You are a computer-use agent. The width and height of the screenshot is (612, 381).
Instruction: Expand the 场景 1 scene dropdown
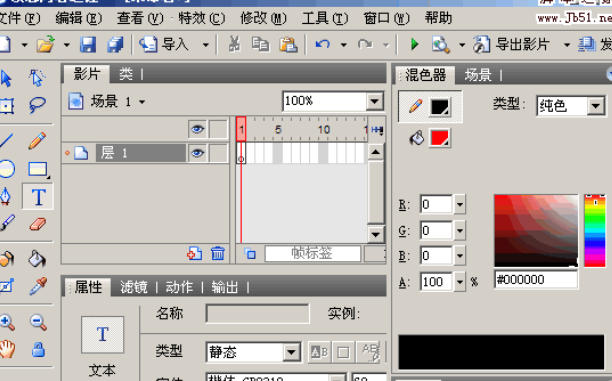pyautogui.click(x=142, y=102)
